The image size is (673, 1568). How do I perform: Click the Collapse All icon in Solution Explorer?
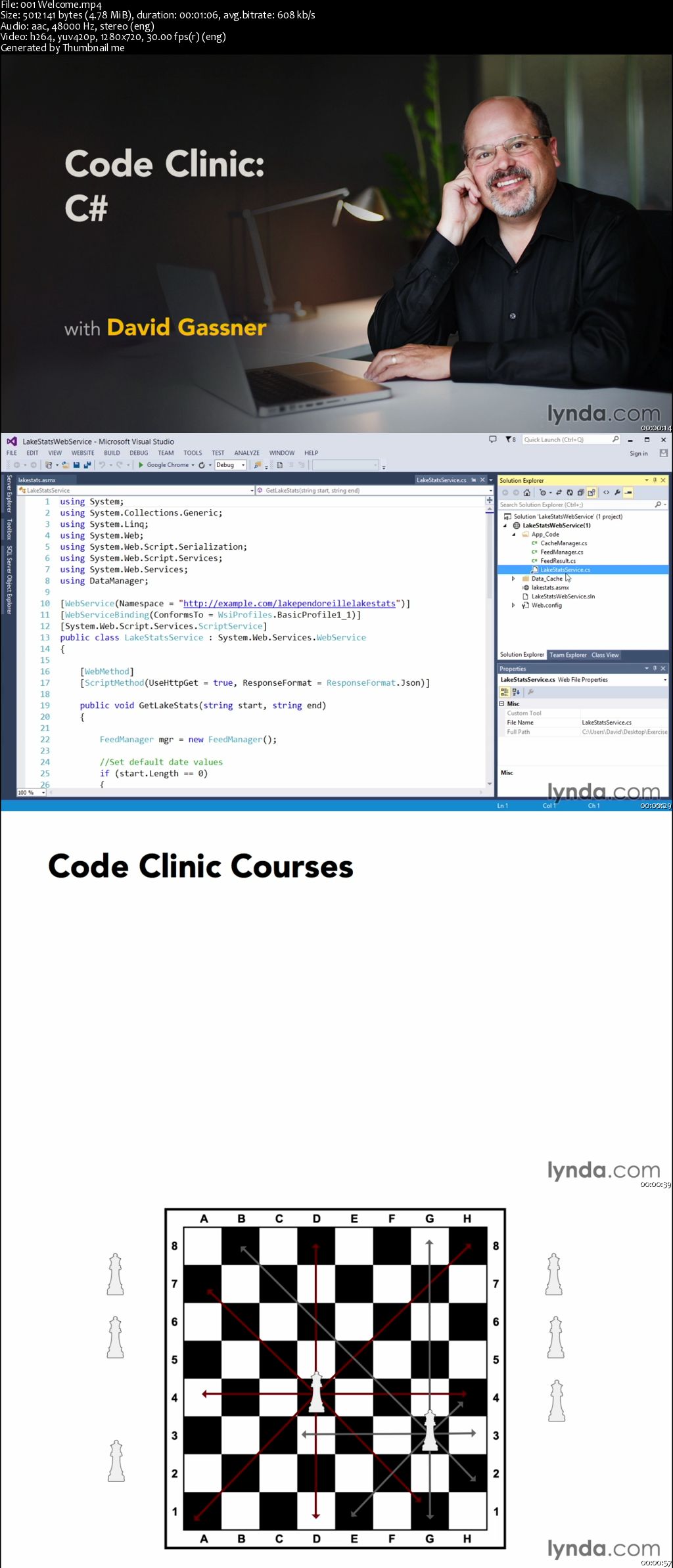[580, 493]
